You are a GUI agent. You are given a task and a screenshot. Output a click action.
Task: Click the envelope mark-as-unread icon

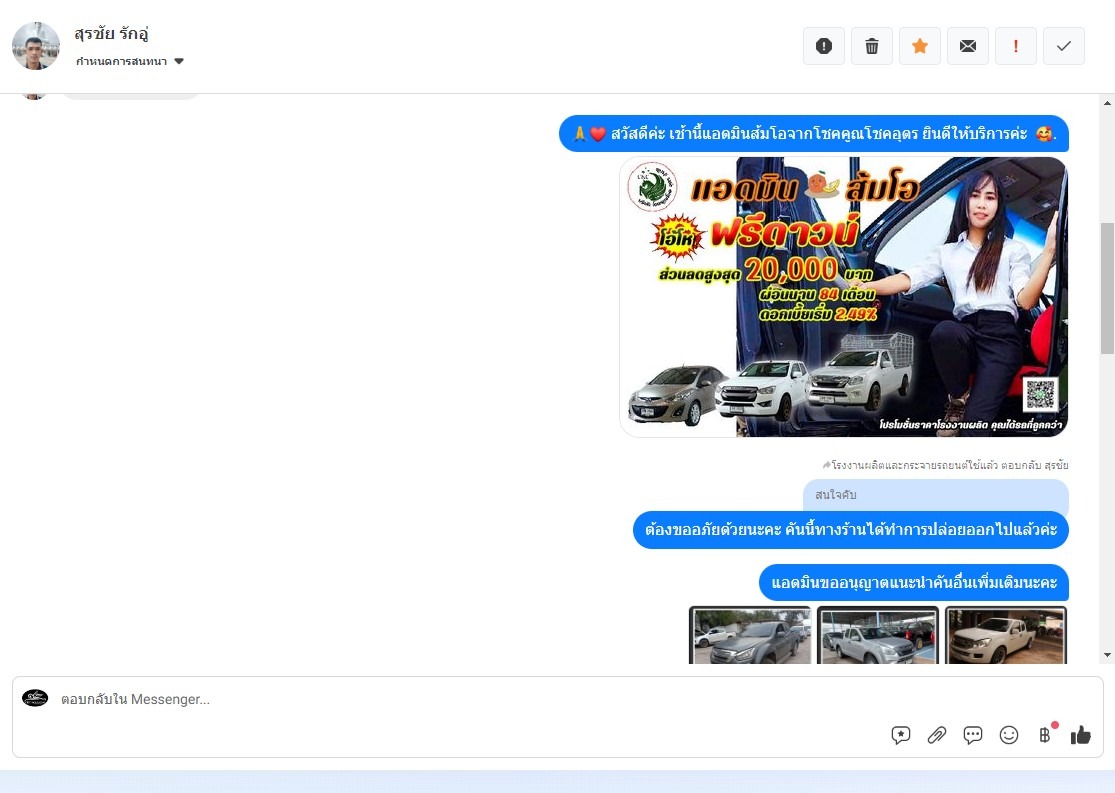(968, 46)
